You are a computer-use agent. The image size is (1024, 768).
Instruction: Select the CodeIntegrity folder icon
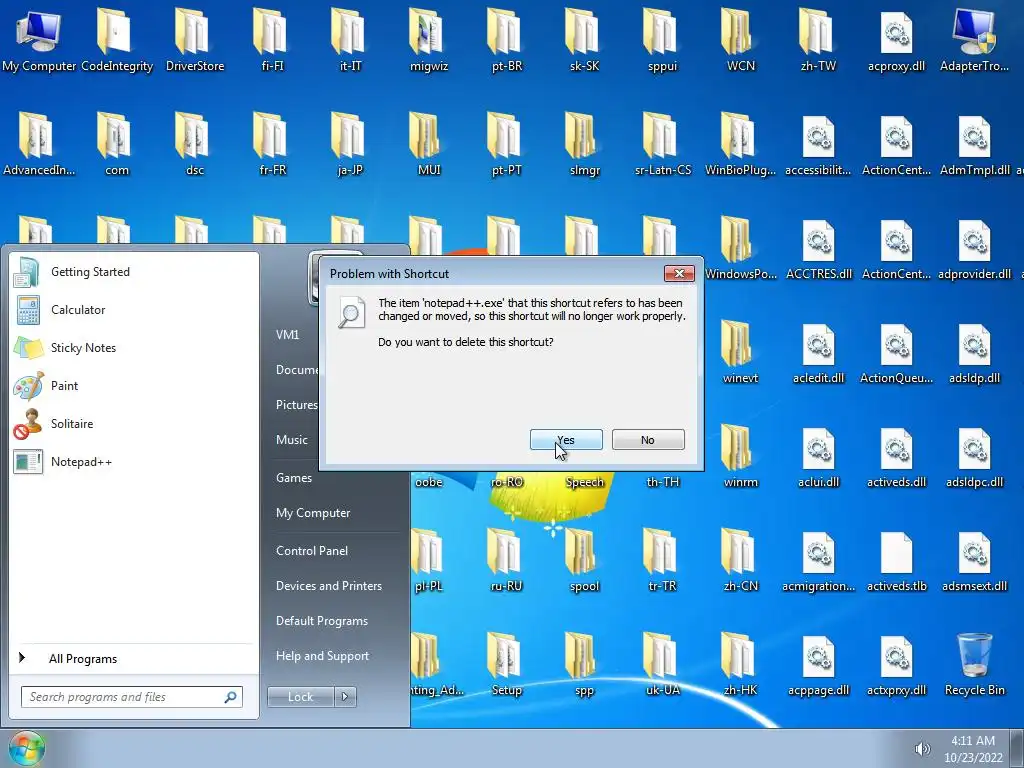point(117,39)
